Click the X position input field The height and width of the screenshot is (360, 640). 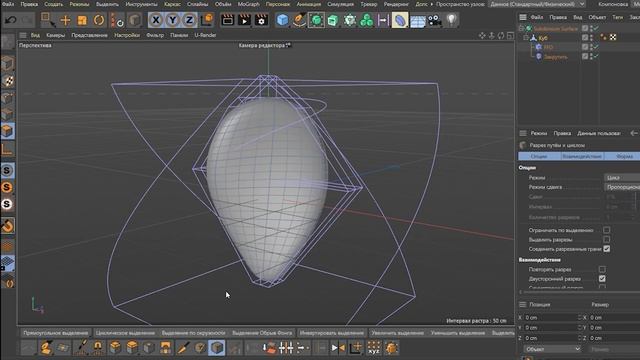pyautogui.click(x=550, y=318)
